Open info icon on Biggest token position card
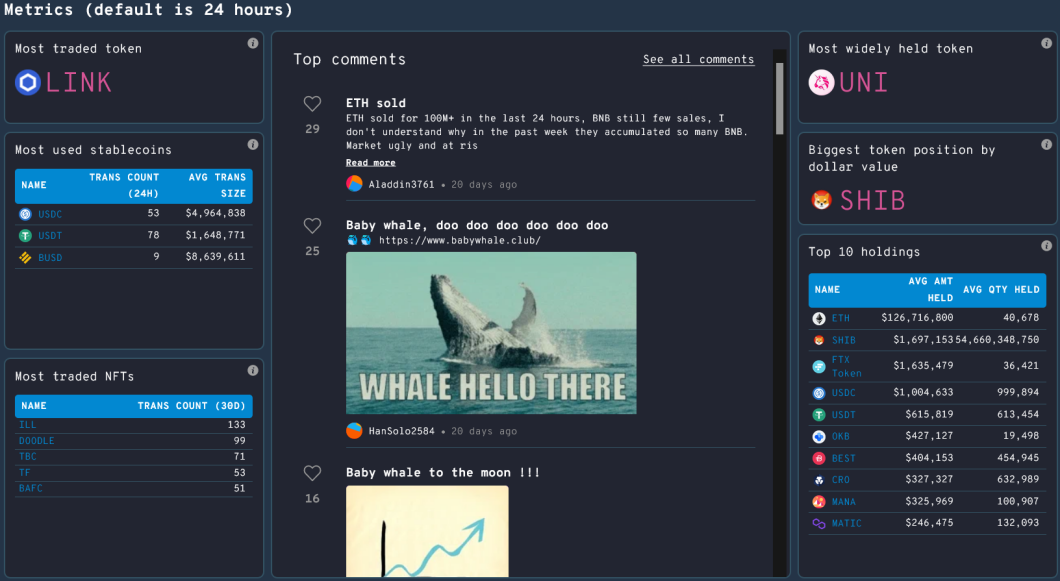 point(1046,144)
